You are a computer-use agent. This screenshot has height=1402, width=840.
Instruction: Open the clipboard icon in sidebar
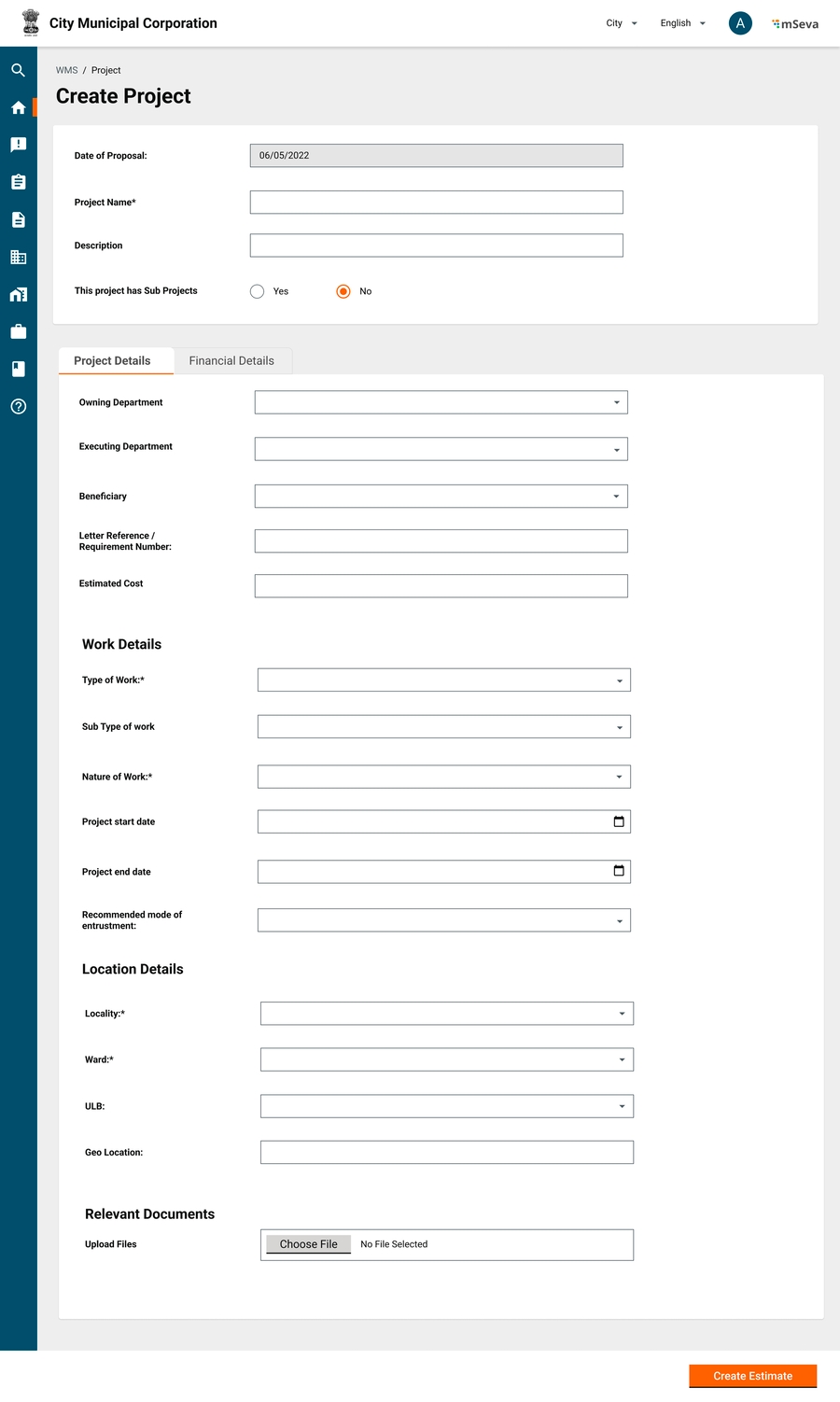pyautogui.click(x=18, y=182)
